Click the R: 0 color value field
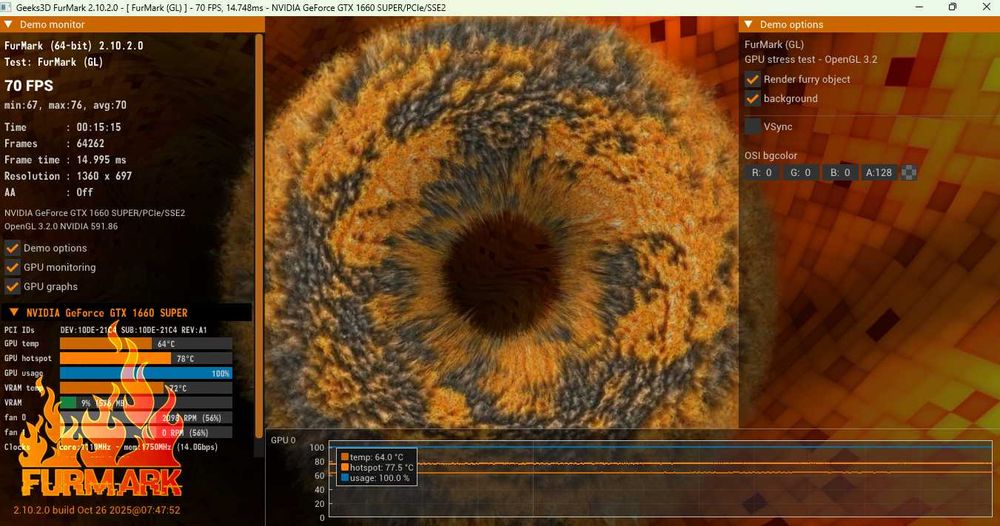The width and height of the screenshot is (1000, 526). [761, 172]
